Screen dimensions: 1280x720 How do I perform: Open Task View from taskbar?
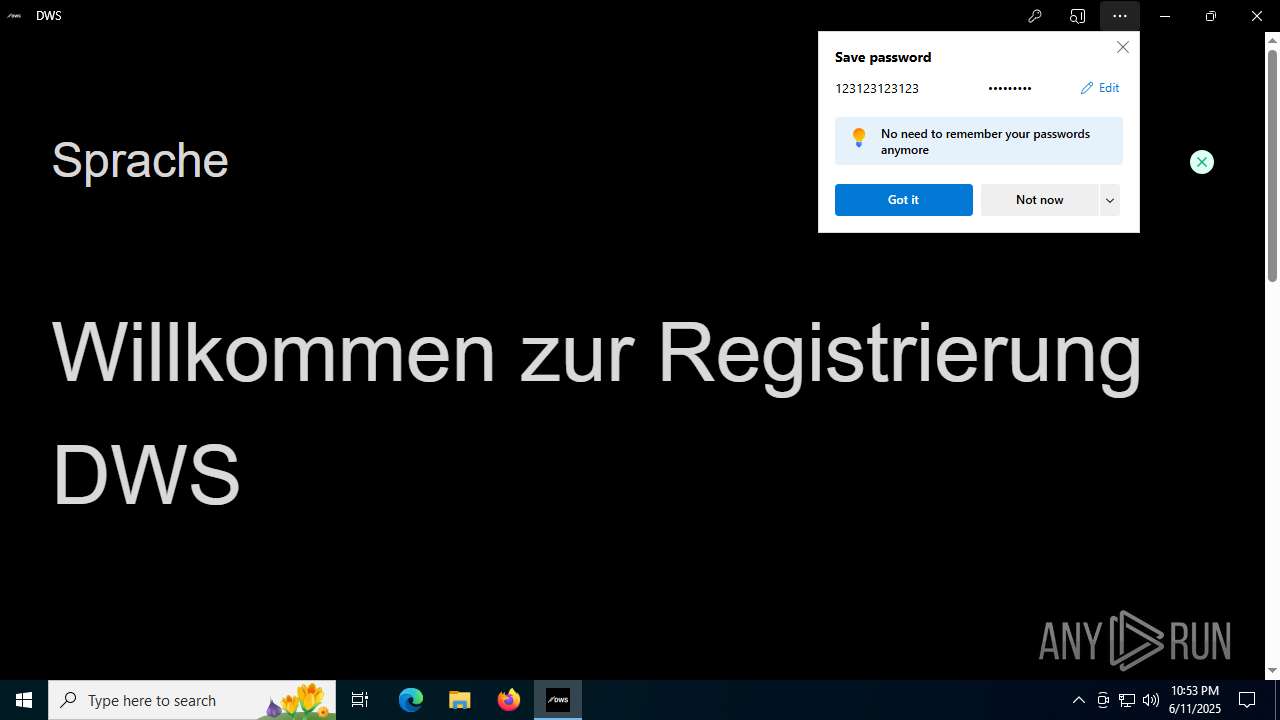point(360,700)
